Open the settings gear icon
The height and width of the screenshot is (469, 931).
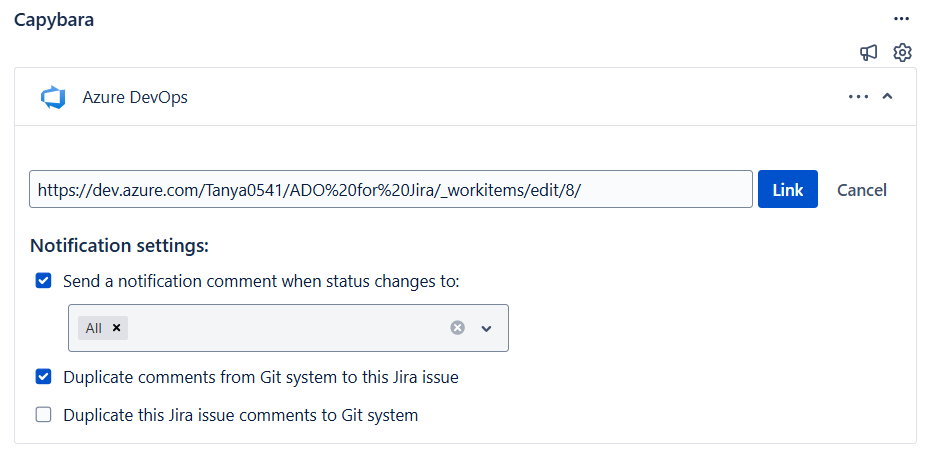(x=902, y=53)
